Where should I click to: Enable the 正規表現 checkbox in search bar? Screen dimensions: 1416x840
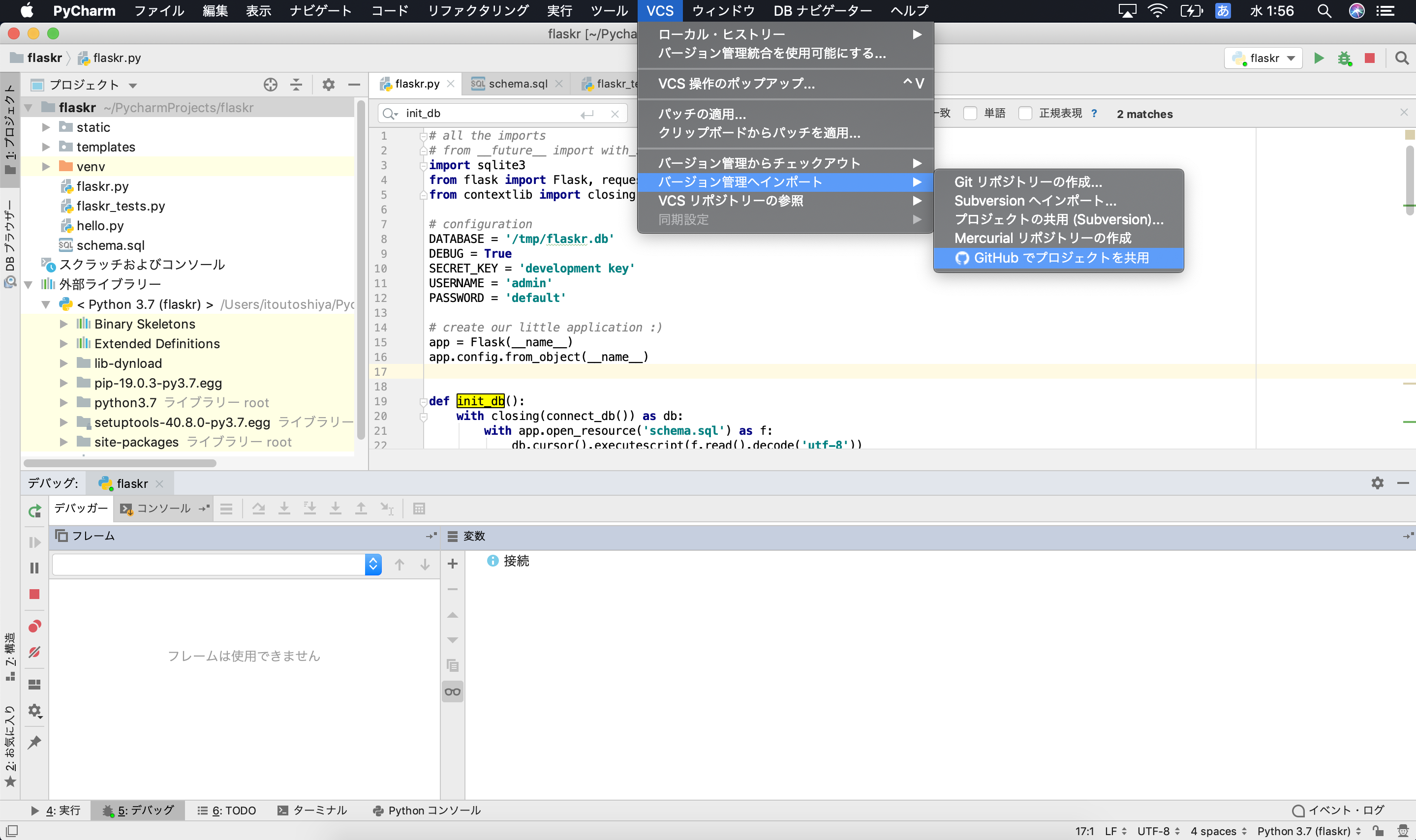(1025, 113)
